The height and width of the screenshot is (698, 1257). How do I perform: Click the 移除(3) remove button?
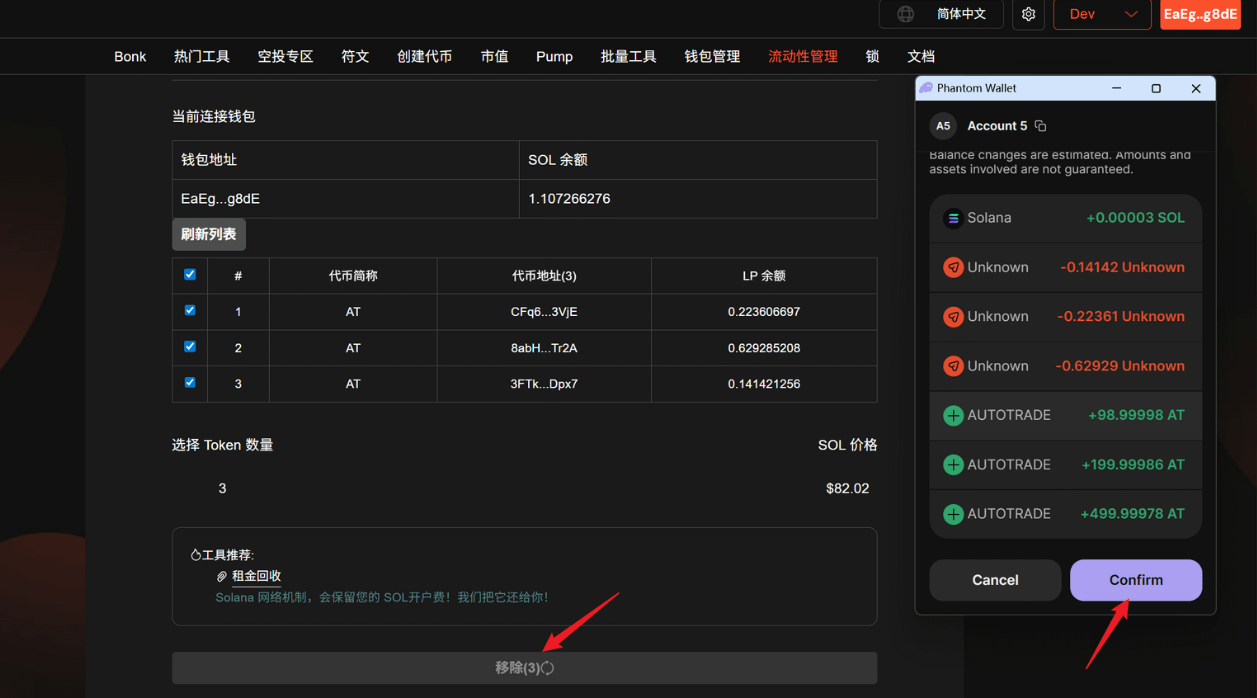pyautogui.click(x=524, y=667)
